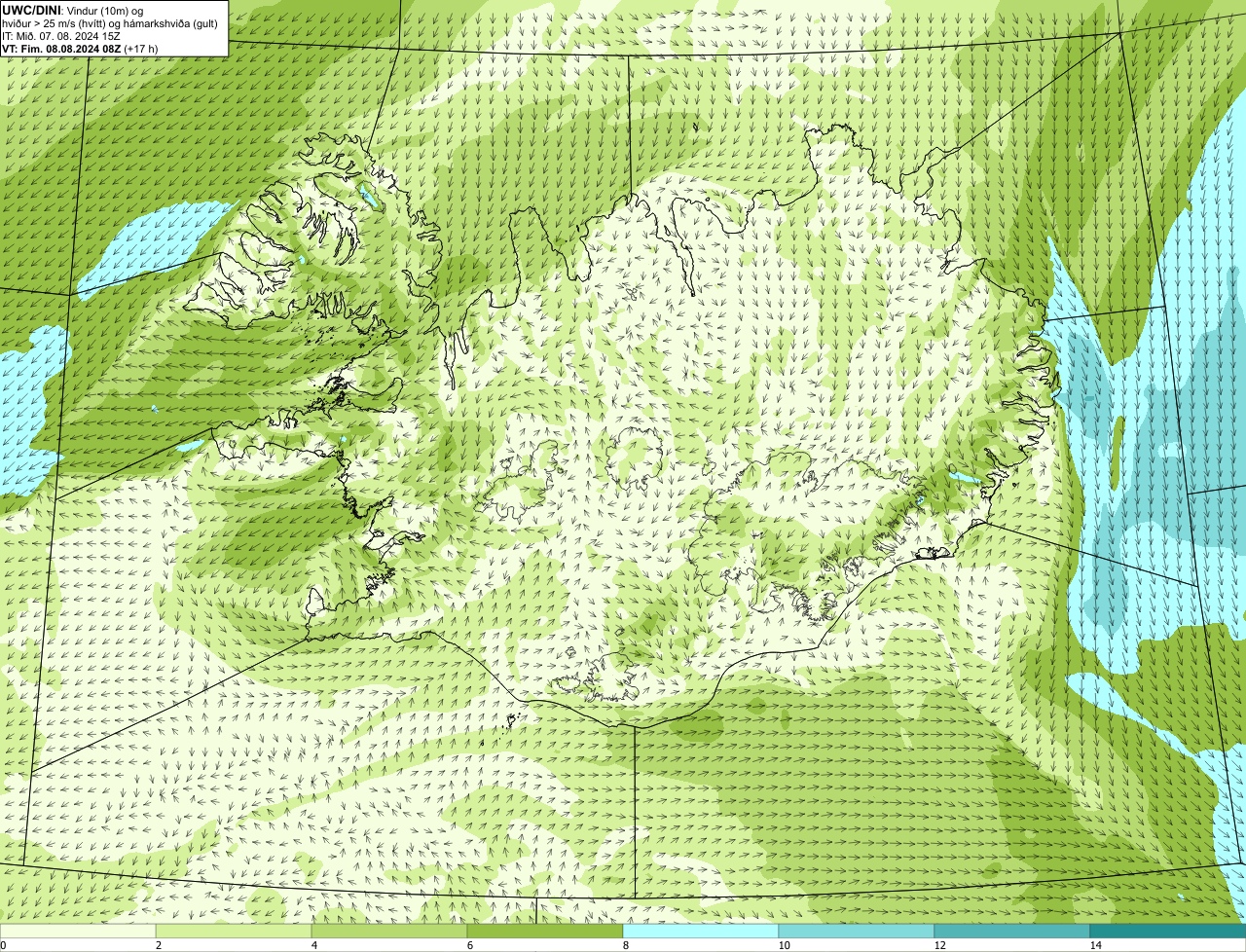Screen dimensions: 1246x952
Task: Click the scale label '14' under the color bar
Action: tap(1095, 945)
